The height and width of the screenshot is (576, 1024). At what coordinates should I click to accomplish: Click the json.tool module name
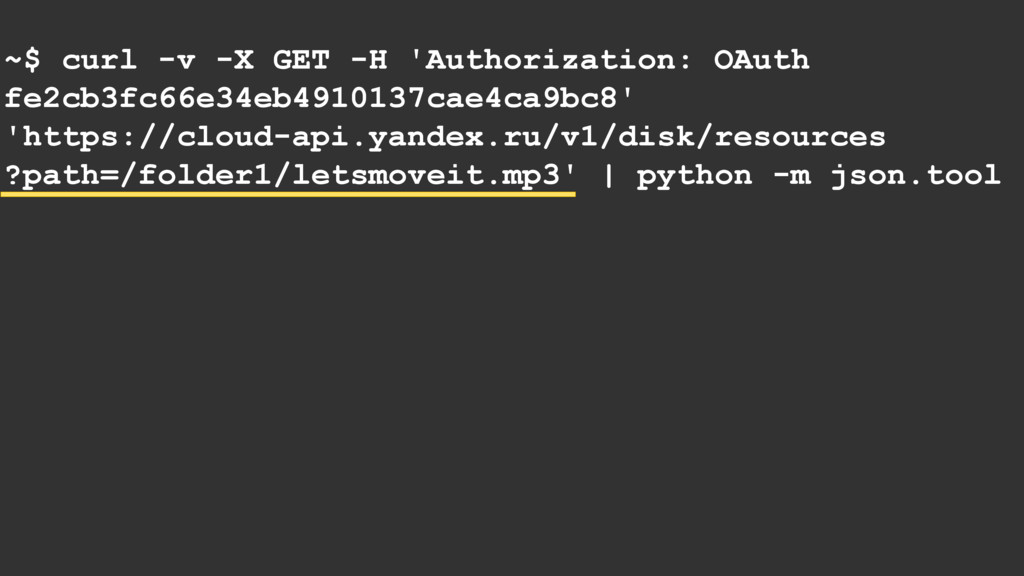tap(916, 176)
